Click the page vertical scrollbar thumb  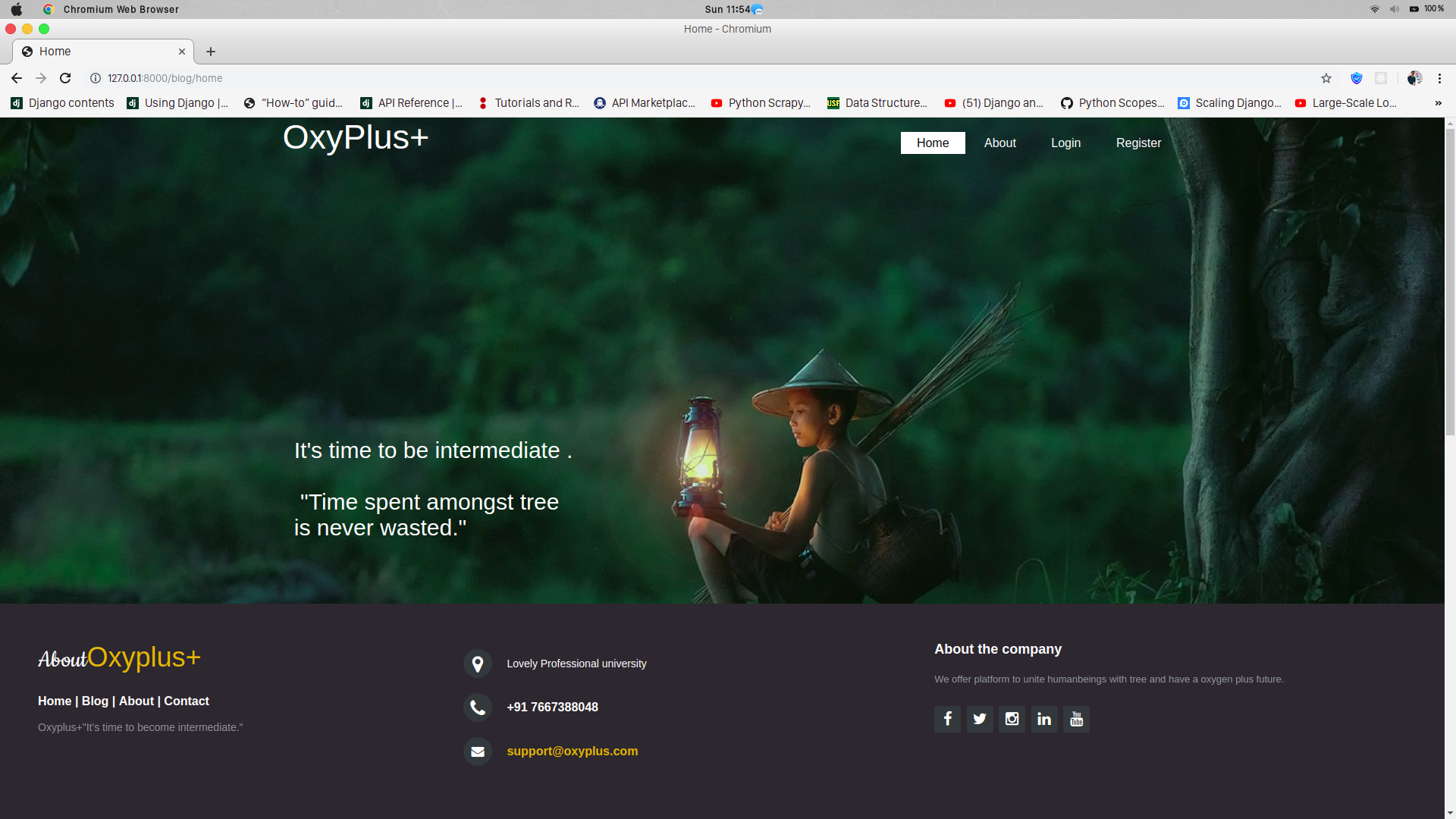tap(1450, 281)
